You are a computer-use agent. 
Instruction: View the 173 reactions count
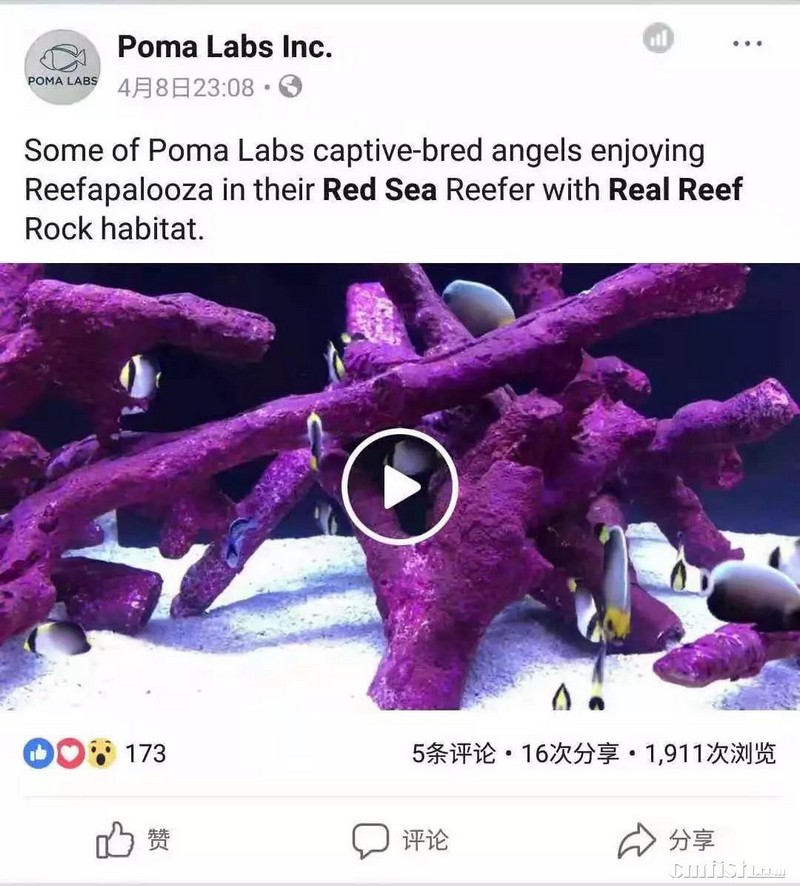tap(146, 754)
